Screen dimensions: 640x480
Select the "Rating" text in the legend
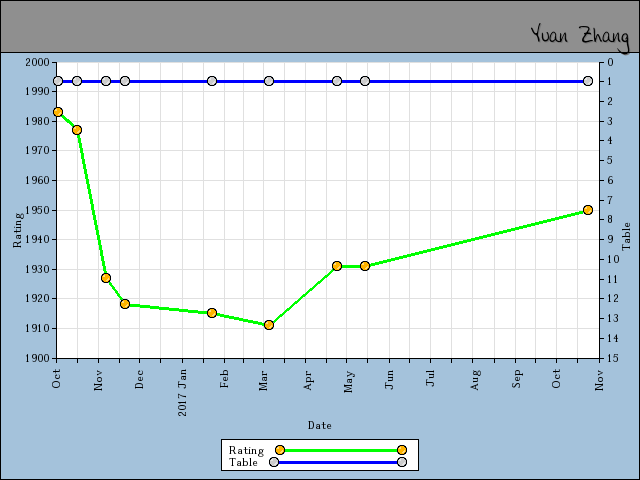246,450
